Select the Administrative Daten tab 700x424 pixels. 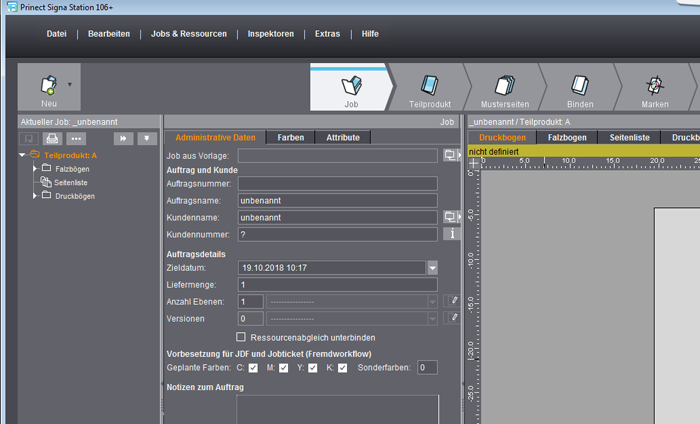pos(215,137)
